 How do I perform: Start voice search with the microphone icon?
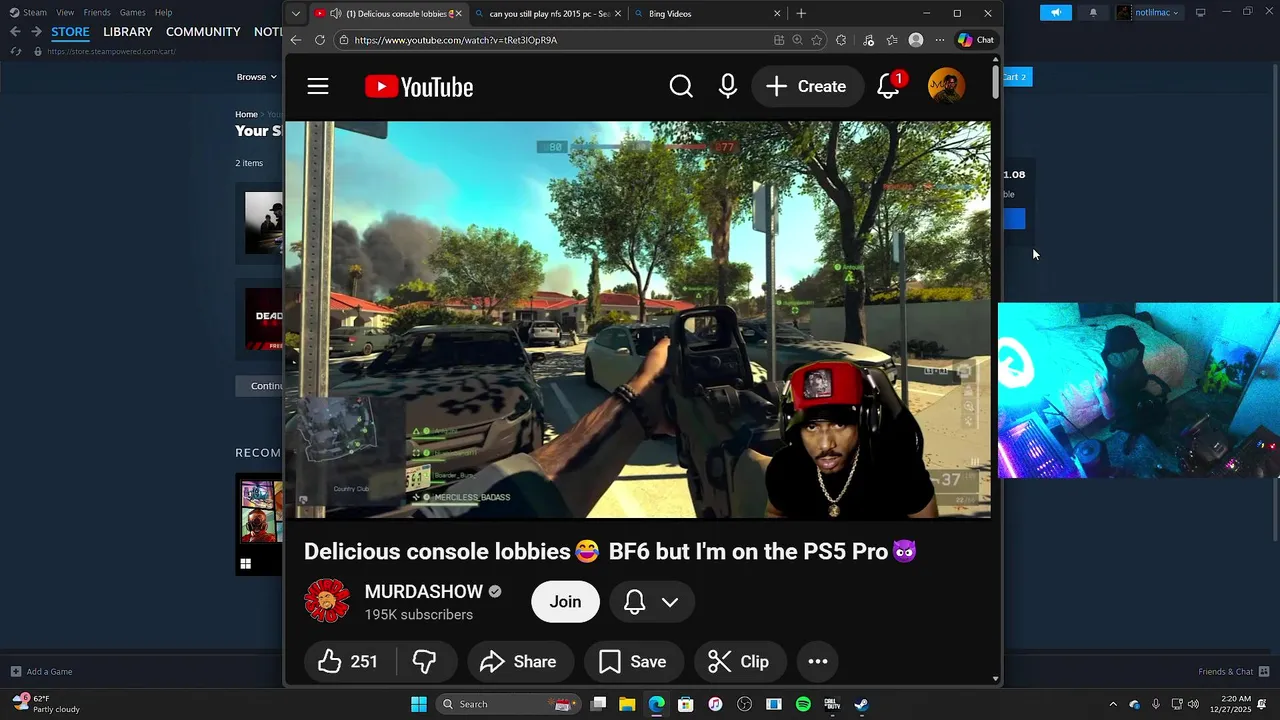tap(728, 87)
